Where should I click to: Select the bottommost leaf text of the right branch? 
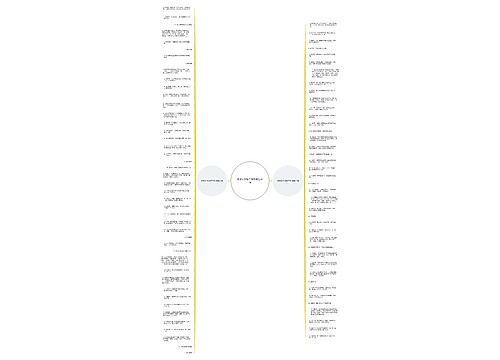(x=322, y=336)
